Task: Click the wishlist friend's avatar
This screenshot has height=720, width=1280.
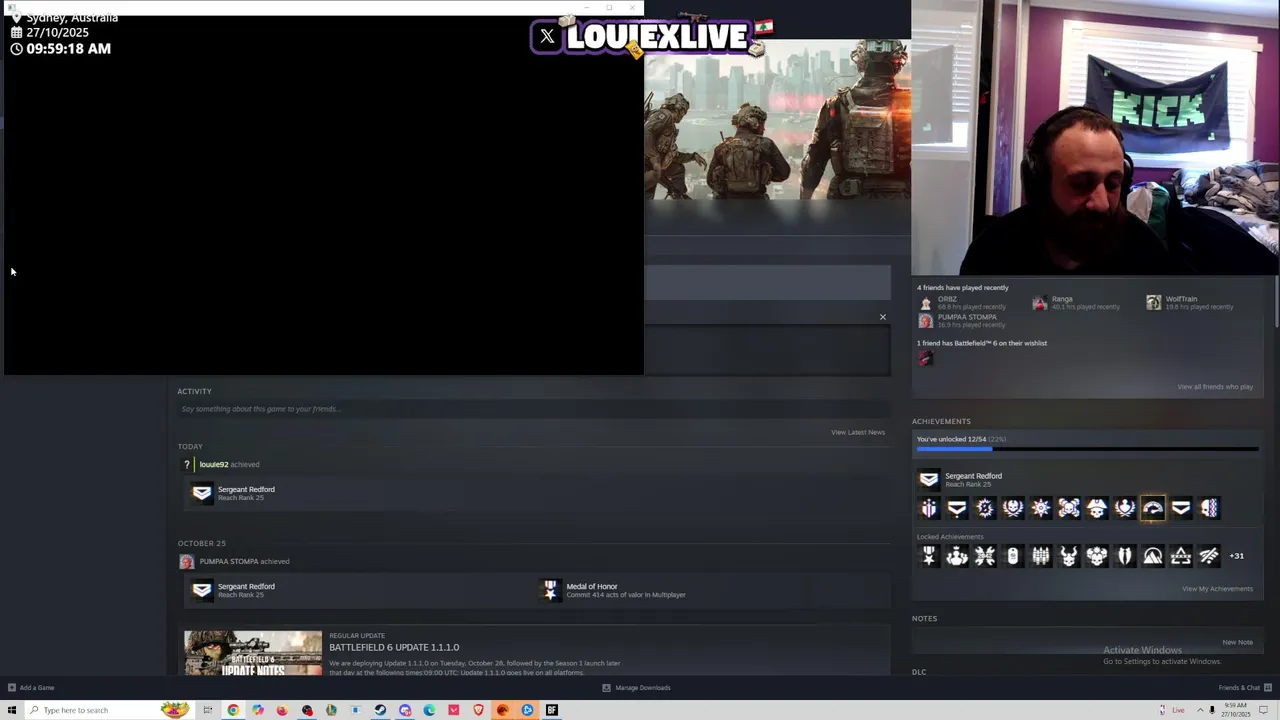Action: pyautogui.click(x=925, y=359)
